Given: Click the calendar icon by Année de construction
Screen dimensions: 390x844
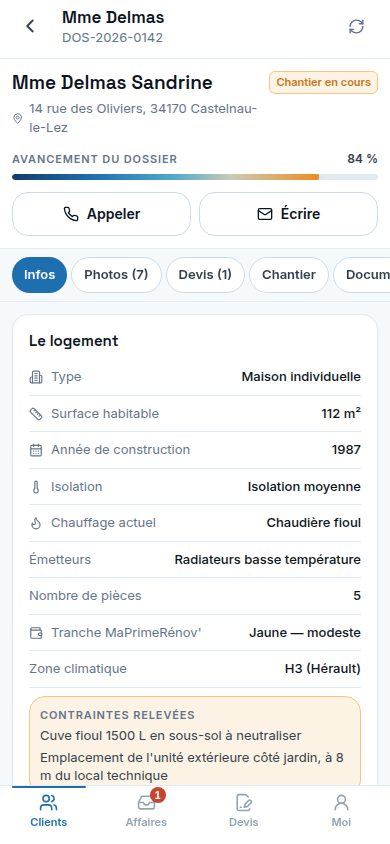Looking at the screenshot, I should [36, 450].
